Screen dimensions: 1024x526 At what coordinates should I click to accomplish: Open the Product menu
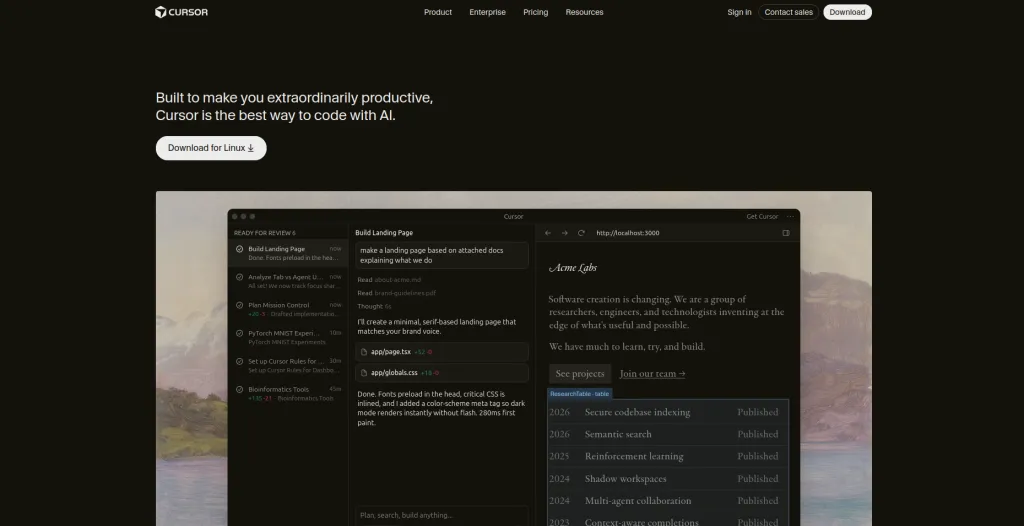coord(438,12)
